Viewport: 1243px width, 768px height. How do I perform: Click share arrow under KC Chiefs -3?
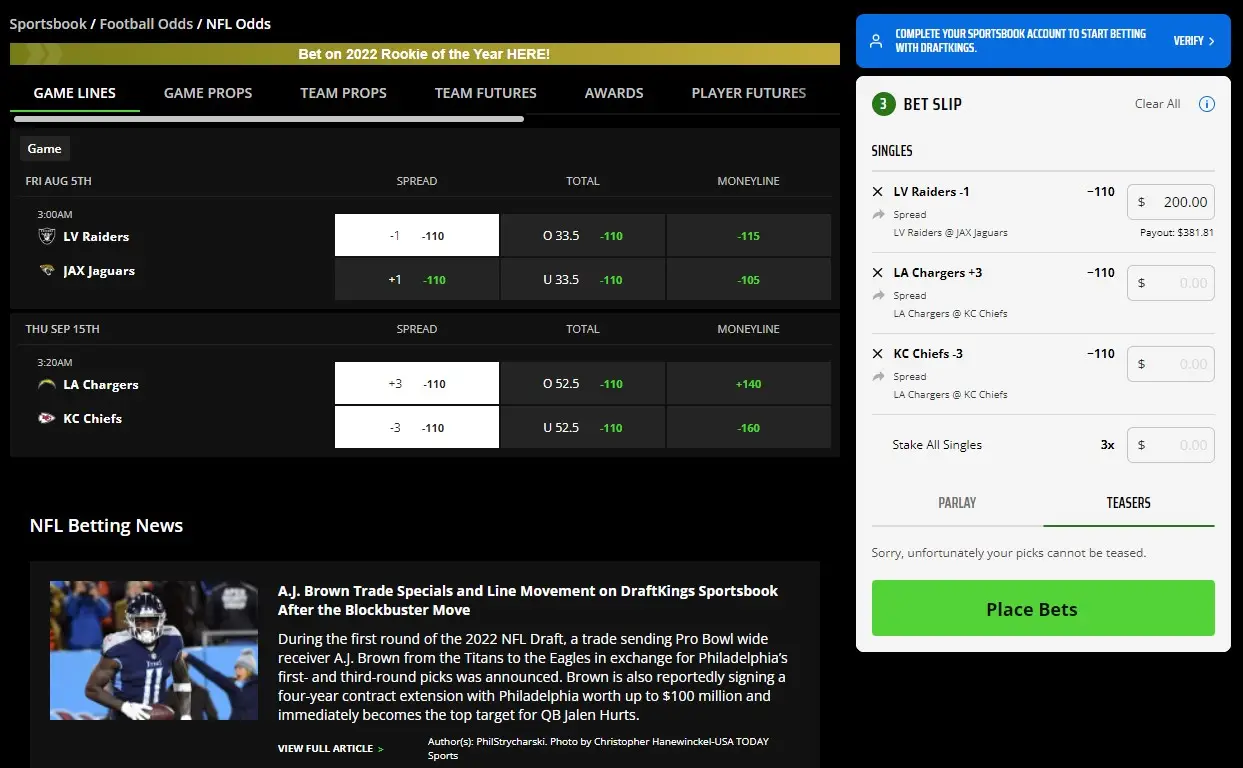click(878, 376)
